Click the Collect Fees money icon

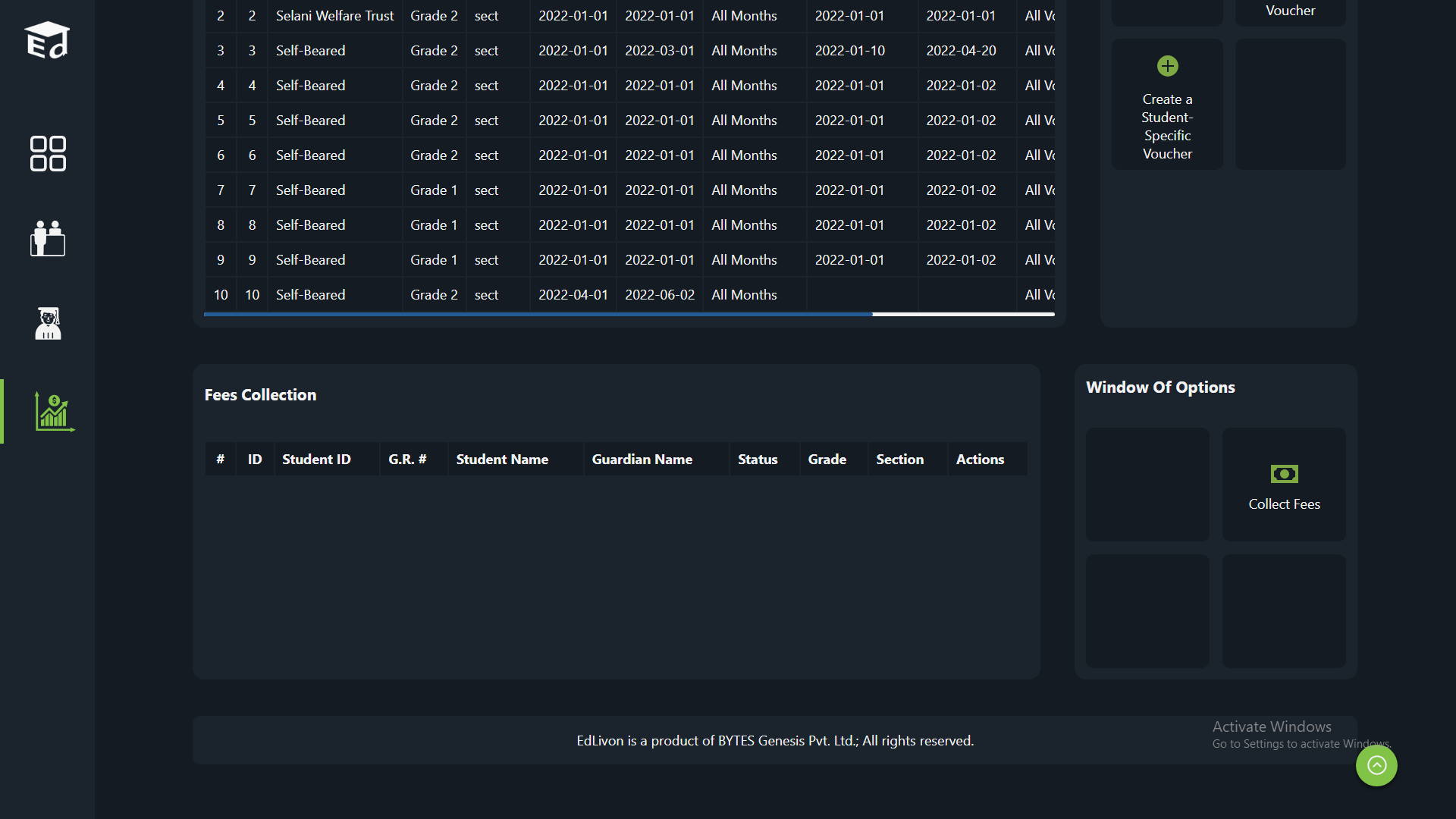(1284, 474)
